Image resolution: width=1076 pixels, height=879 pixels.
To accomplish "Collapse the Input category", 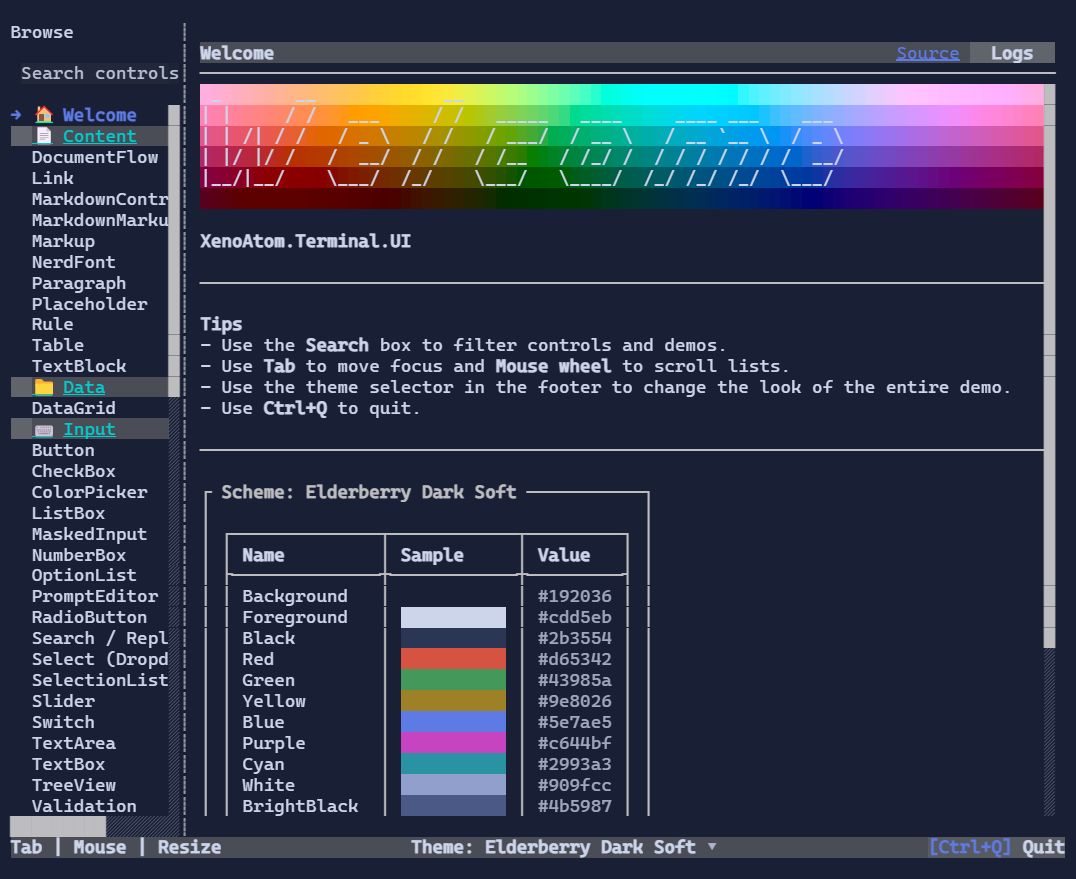I will pyautogui.click(x=89, y=430).
